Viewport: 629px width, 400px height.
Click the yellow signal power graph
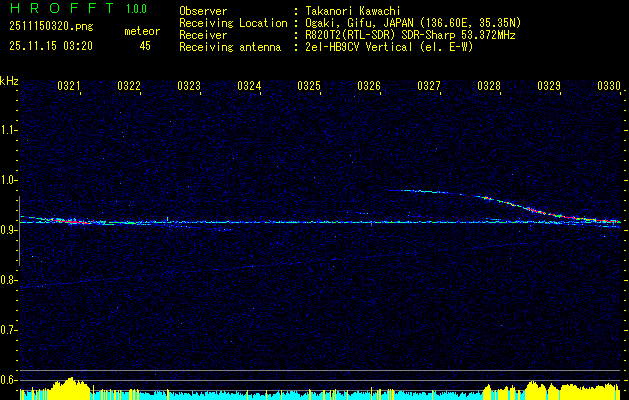coord(70,388)
